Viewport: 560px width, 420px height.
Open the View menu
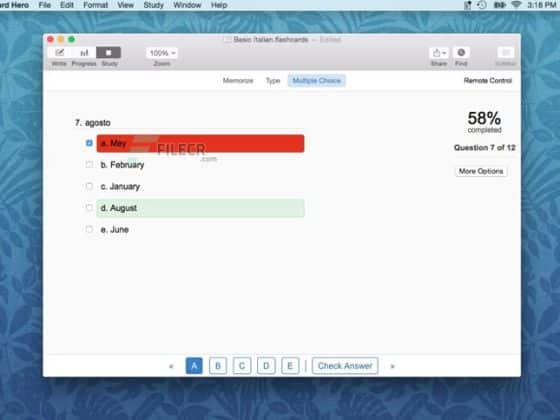125,5
